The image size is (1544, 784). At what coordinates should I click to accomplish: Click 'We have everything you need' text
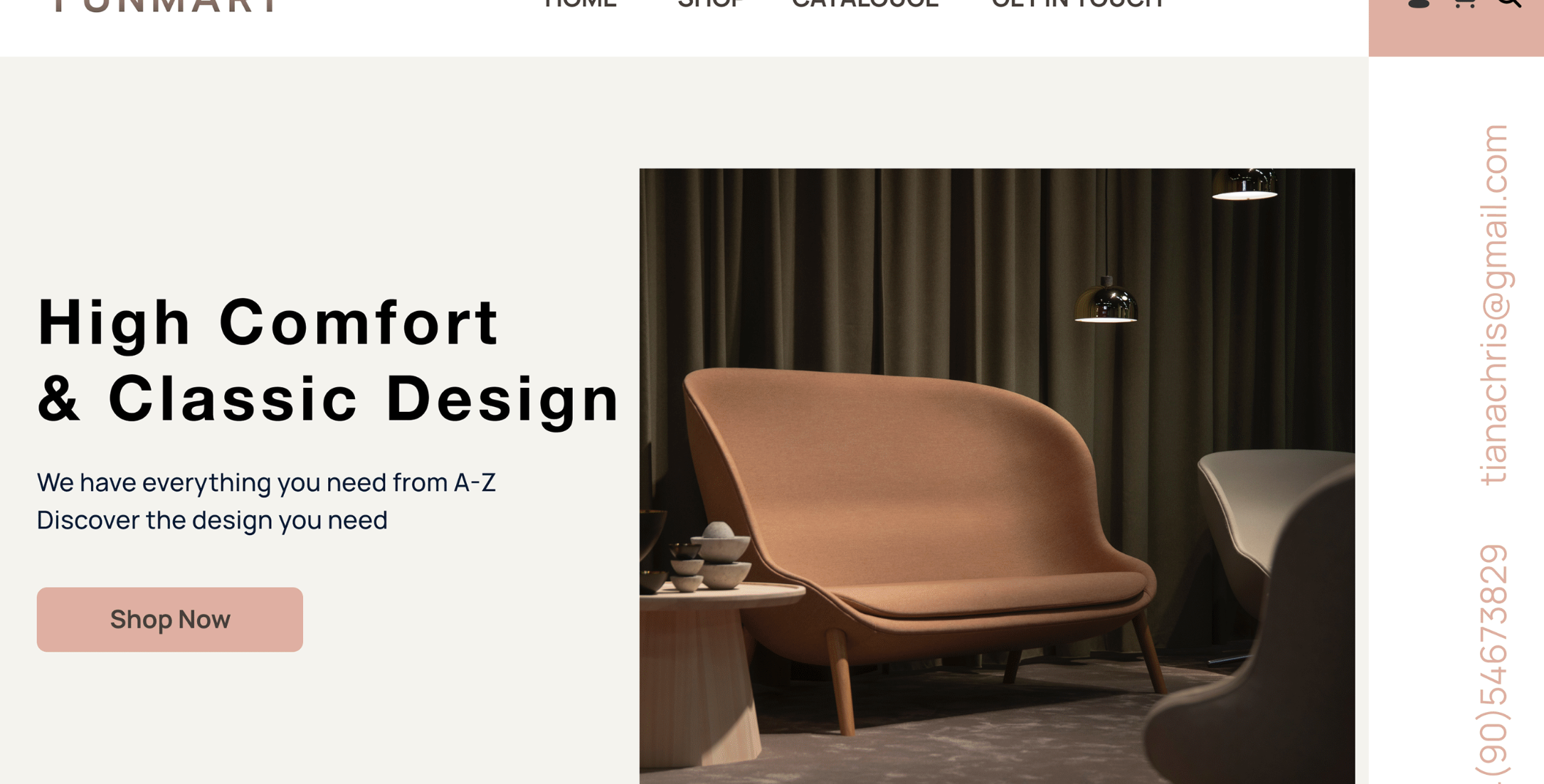pyautogui.click(x=266, y=482)
